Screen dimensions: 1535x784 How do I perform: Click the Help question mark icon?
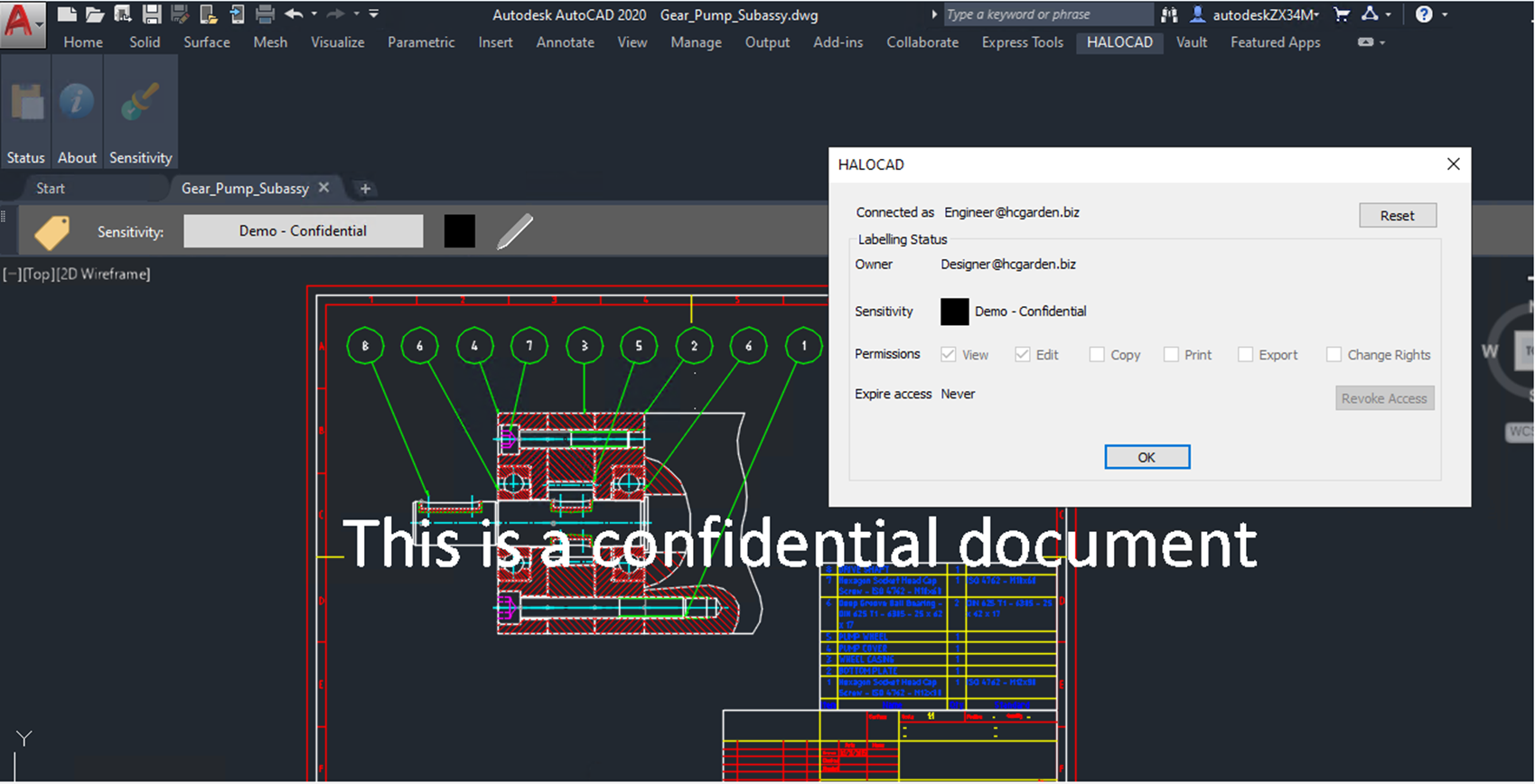(x=1424, y=14)
